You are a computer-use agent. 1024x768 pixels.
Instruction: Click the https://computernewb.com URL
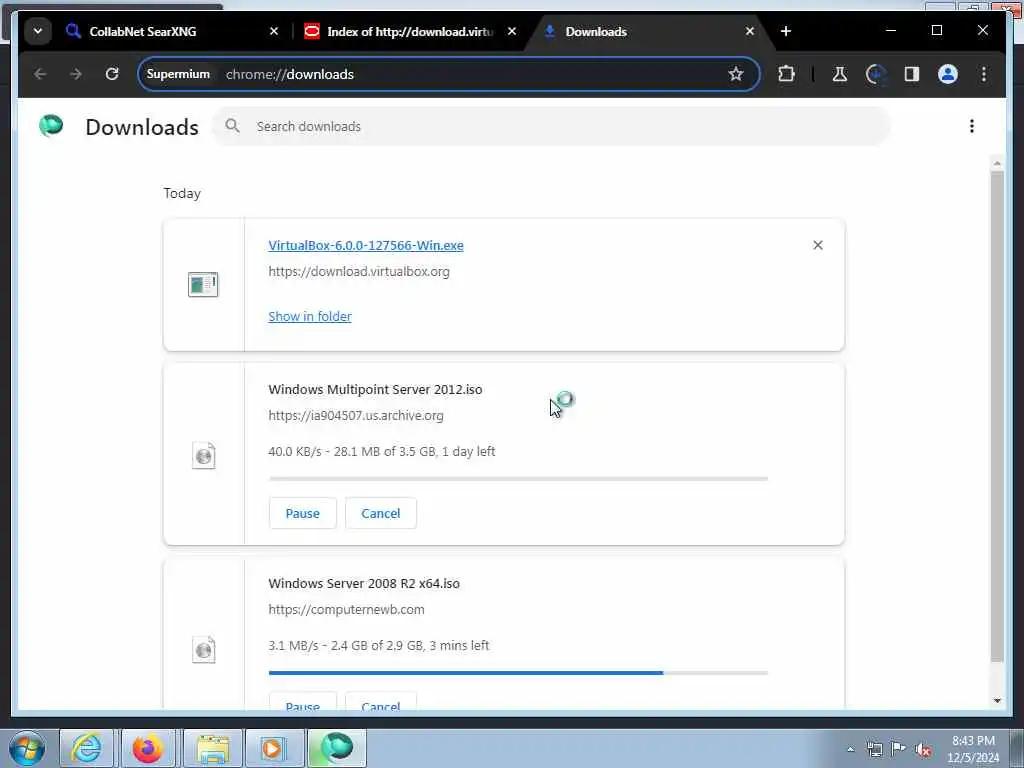[x=346, y=609]
